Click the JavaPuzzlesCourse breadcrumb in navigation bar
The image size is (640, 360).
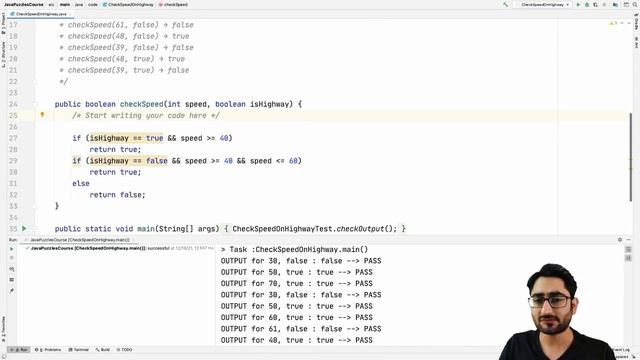tap(23, 4)
